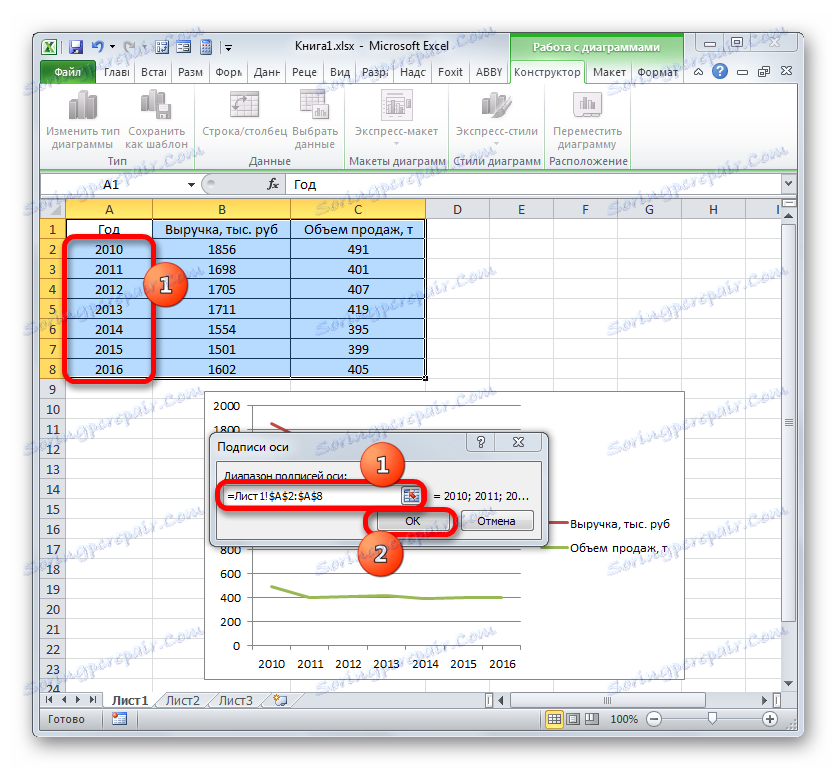The height and width of the screenshot is (770, 837).
Task: Click the 100% zoom level
Action: 624,719
